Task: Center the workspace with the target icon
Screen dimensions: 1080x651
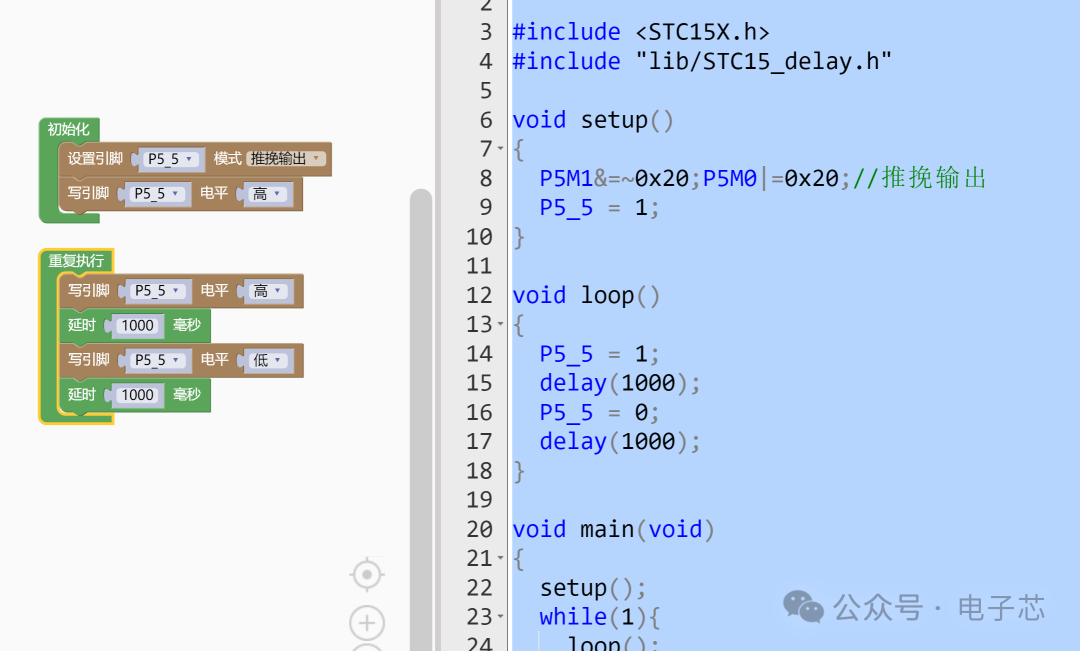Action: [x=367, y=574]
